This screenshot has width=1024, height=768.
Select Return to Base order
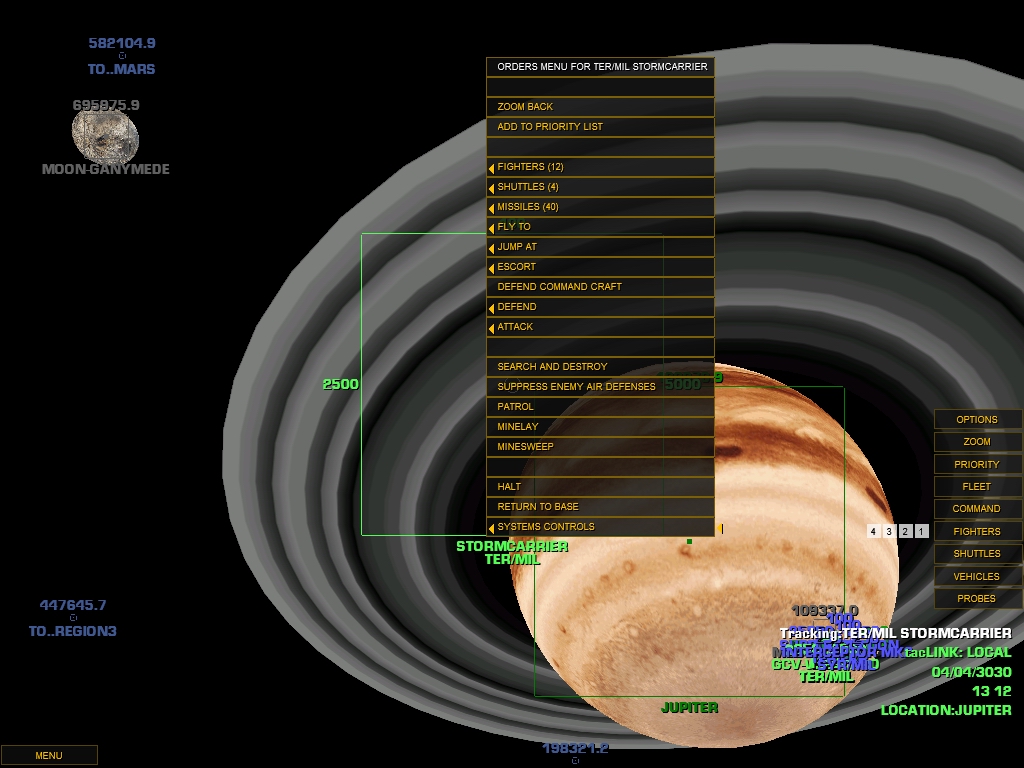tap(600, 507)
